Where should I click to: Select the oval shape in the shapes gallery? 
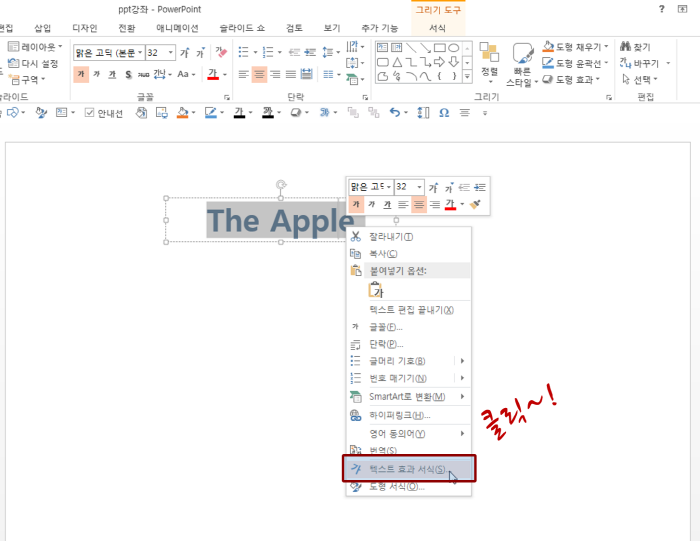[454, 48]
